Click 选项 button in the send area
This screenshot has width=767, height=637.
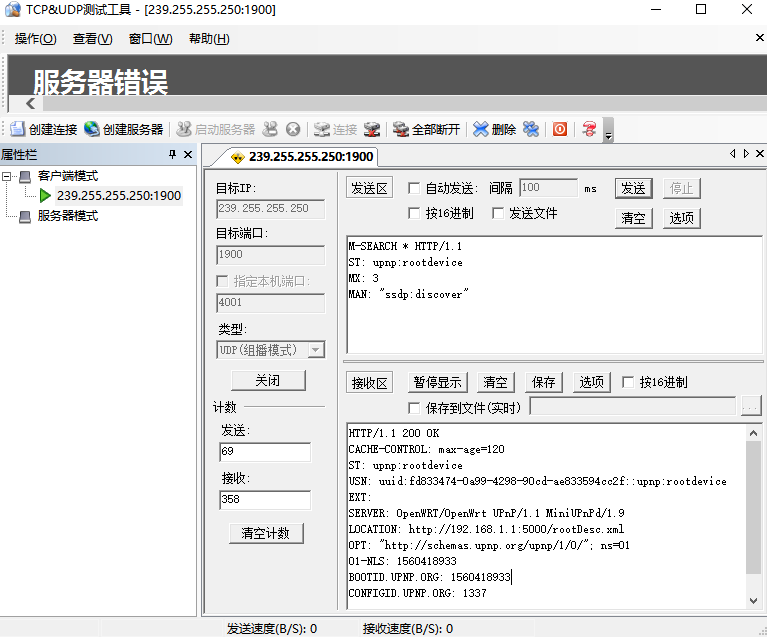(681, 218)
